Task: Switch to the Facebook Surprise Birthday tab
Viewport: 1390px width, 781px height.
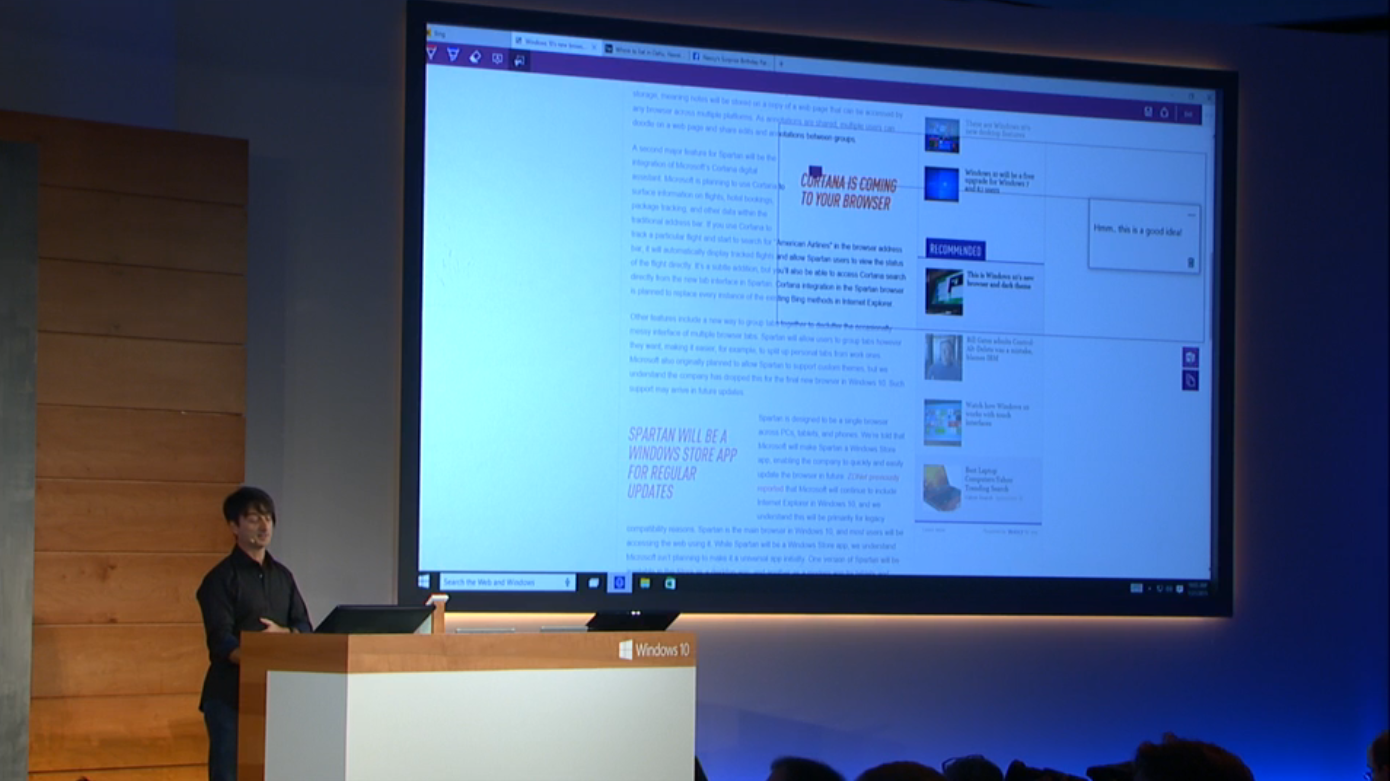Action: [x=731, y=59]
